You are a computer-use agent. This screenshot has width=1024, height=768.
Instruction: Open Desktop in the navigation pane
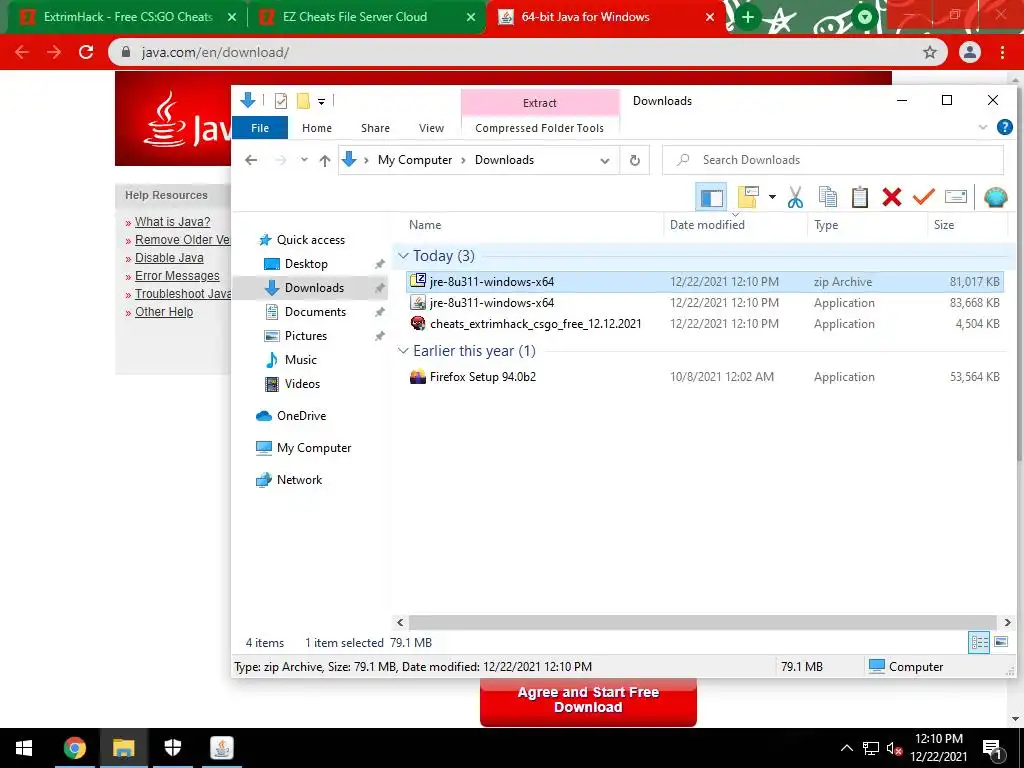306,264
